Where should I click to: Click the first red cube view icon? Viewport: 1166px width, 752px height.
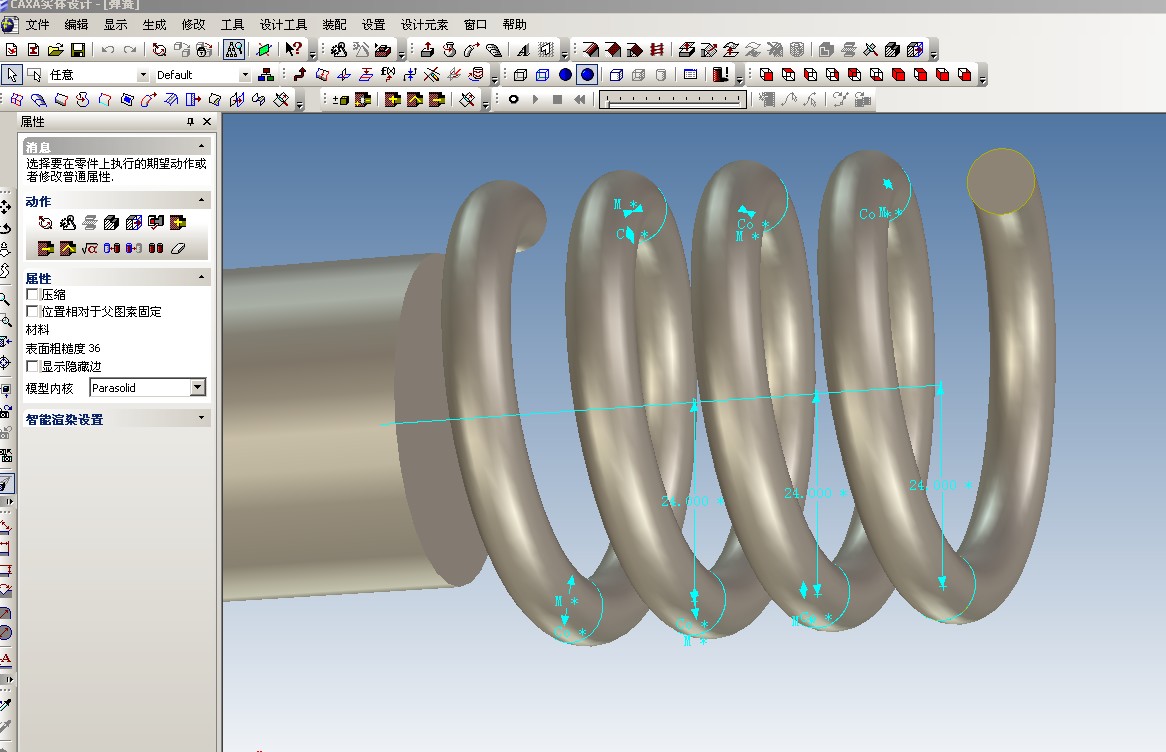click(x=766, y=74)
